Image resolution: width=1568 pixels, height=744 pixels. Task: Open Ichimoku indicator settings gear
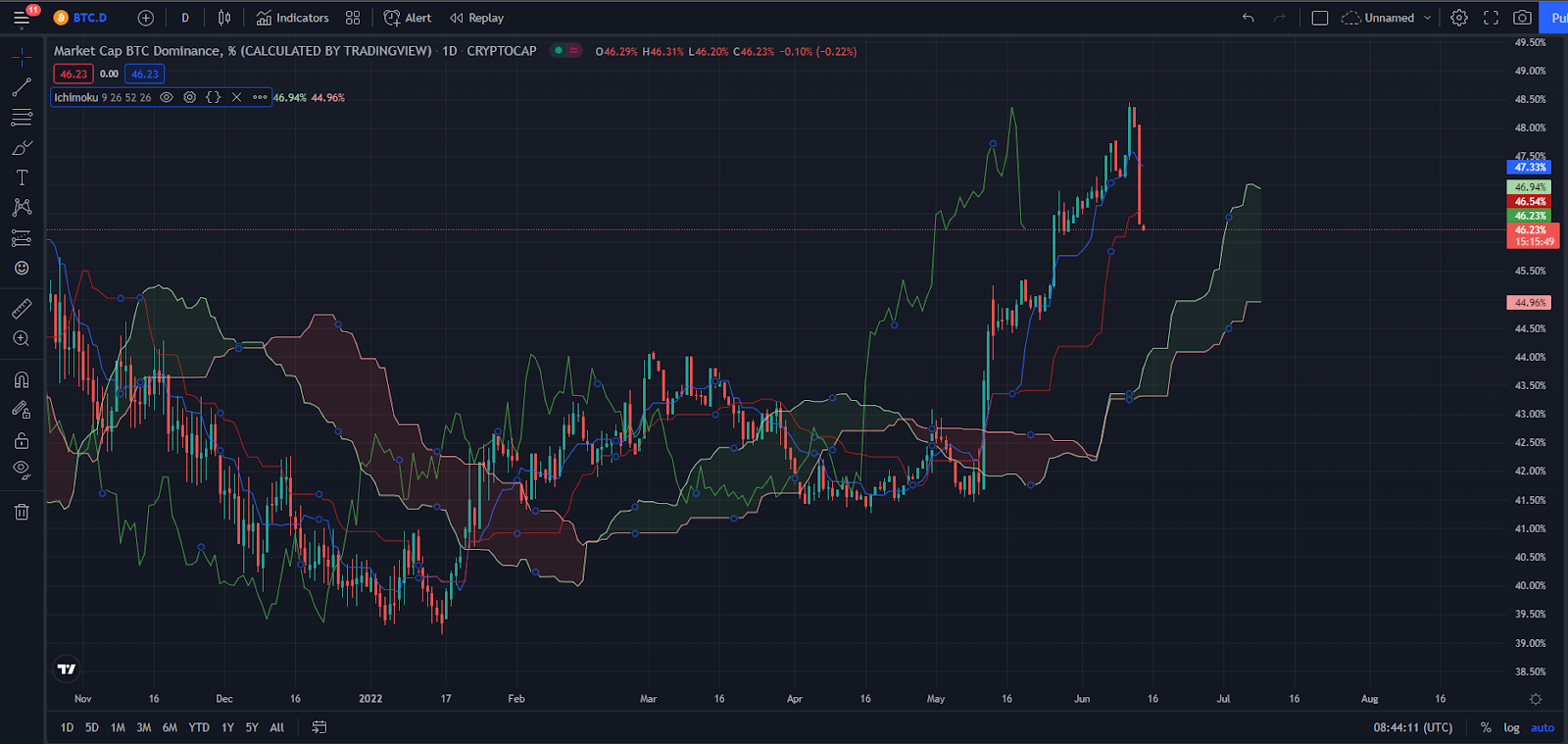tap(189, 97)
